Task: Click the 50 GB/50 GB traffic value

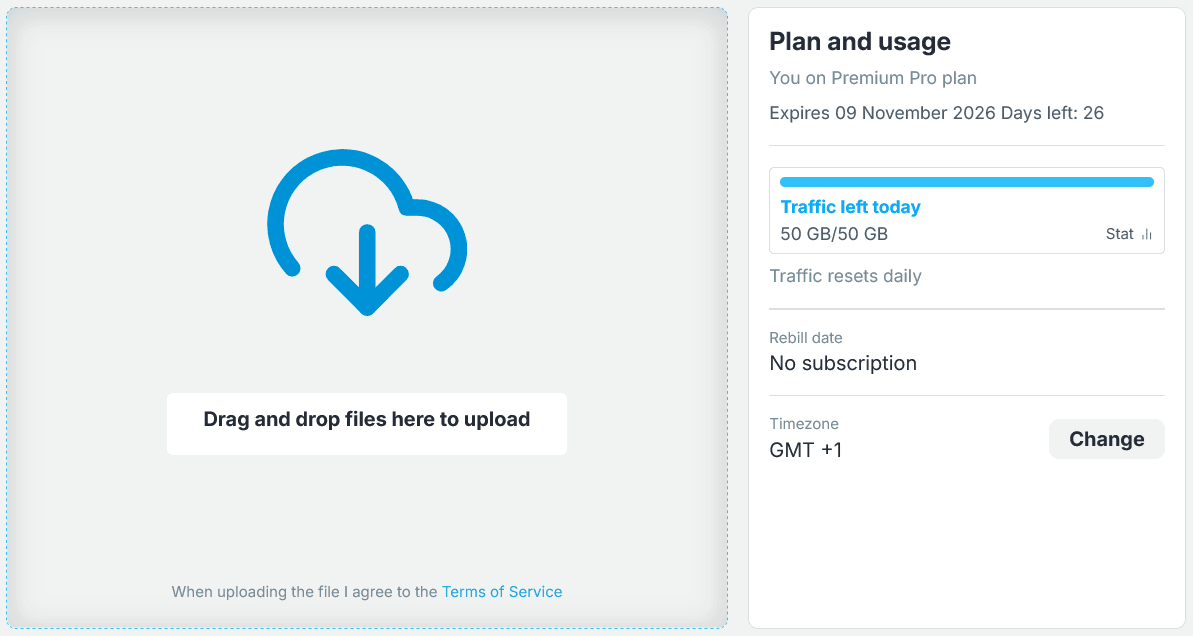Action: click(834, 234)
